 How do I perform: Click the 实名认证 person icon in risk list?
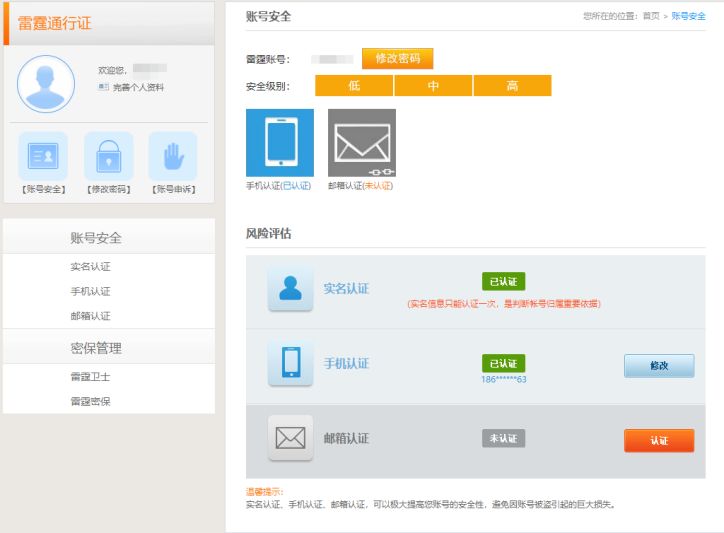click(290, 289)
